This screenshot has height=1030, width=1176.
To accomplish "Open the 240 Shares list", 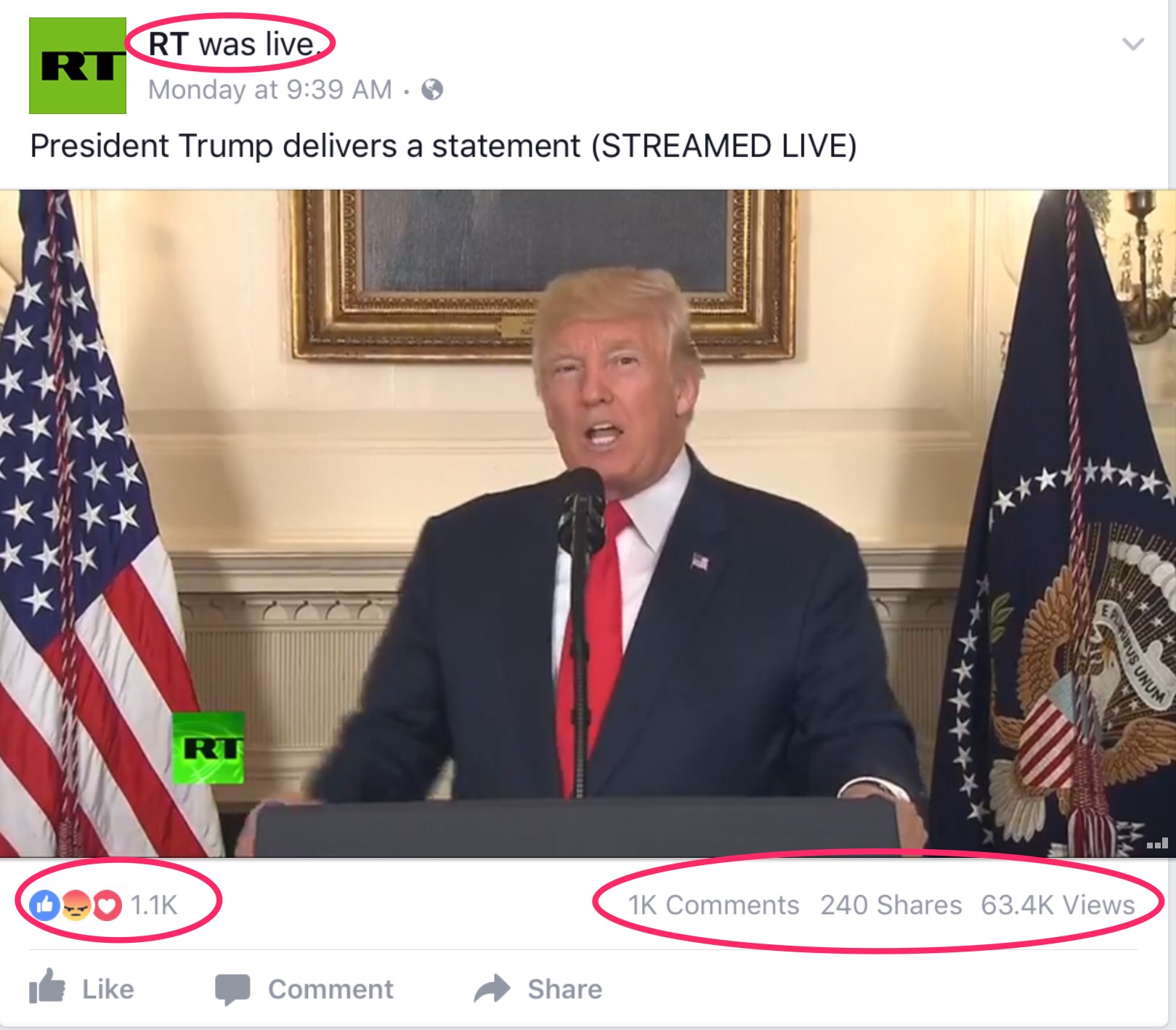I will point(891,905).
